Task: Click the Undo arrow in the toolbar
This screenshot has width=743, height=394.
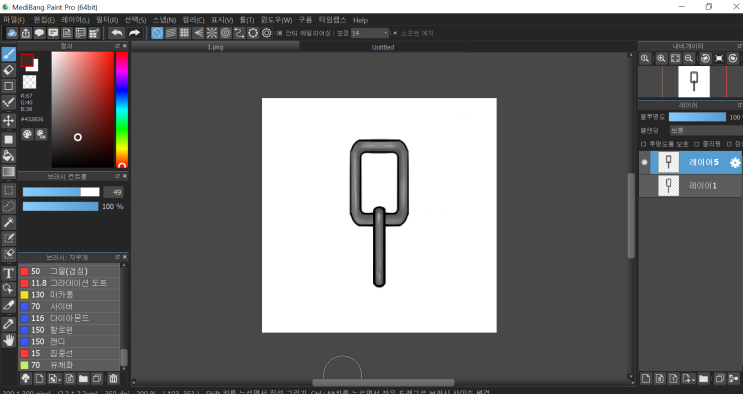Action: point(117,33)
